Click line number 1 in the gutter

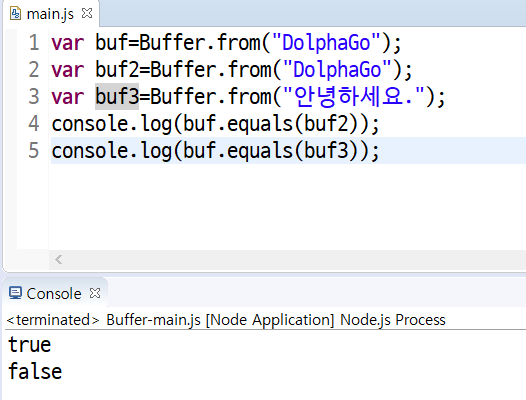click(x=34, y=43)
